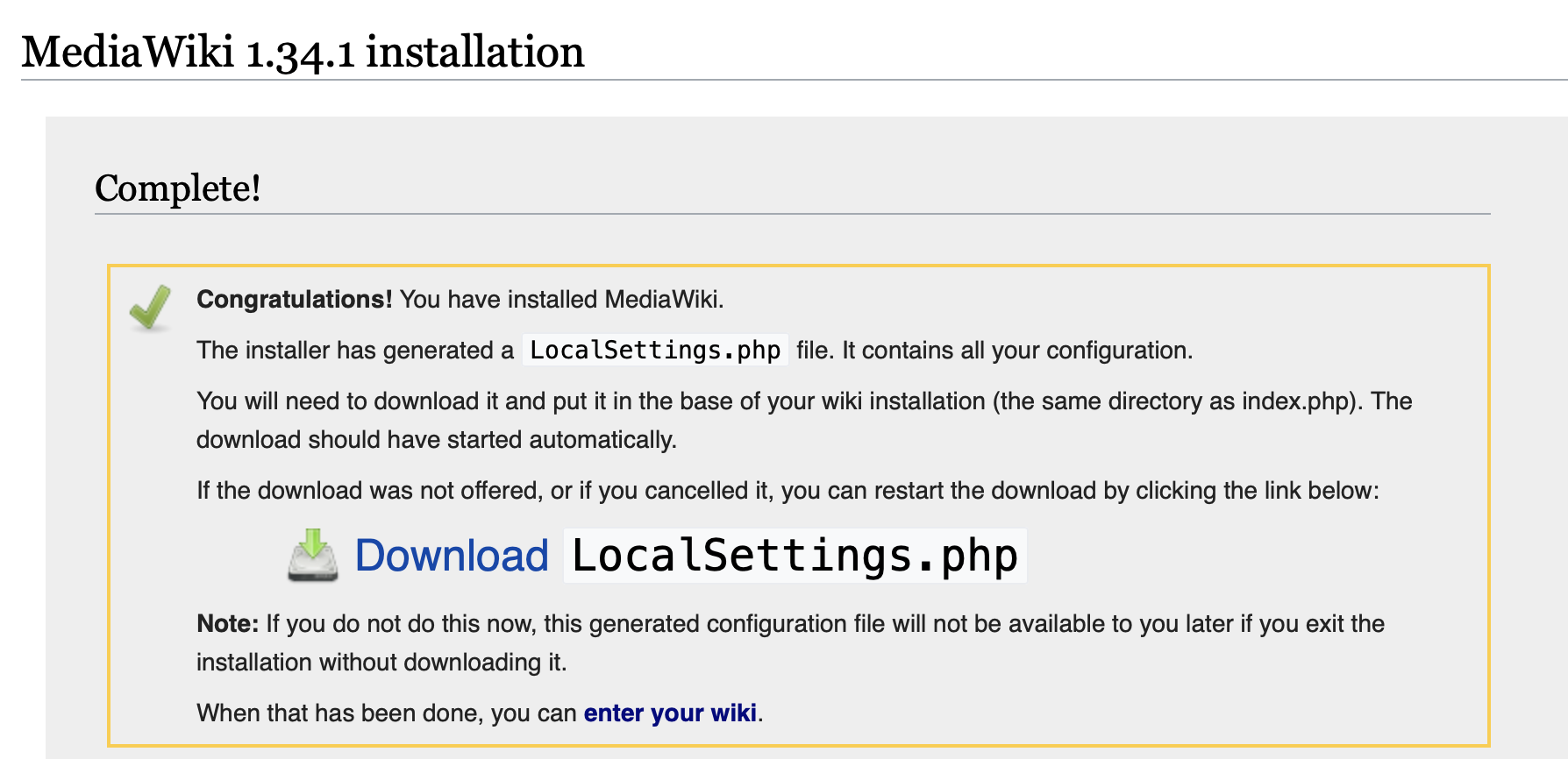Click 'The installer has generated a' text
Viewport: 1568px width, 759px height.
point(354,350)
